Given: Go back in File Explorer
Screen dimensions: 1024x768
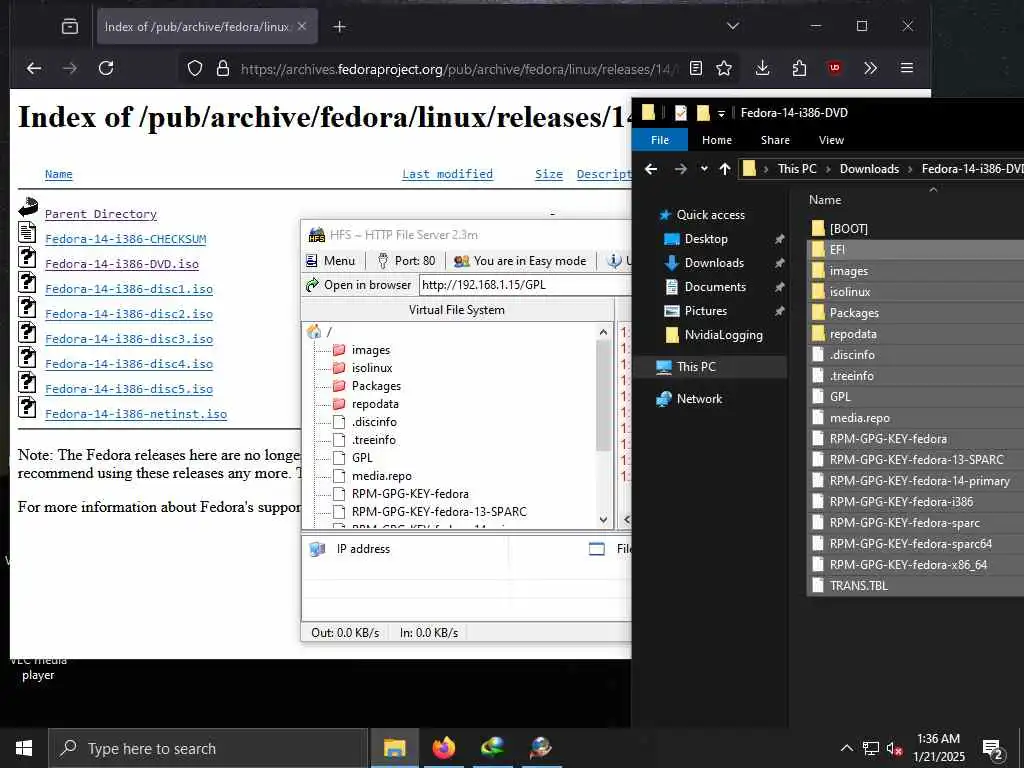Looking at the screenshot, I should [x=651, y=169].
